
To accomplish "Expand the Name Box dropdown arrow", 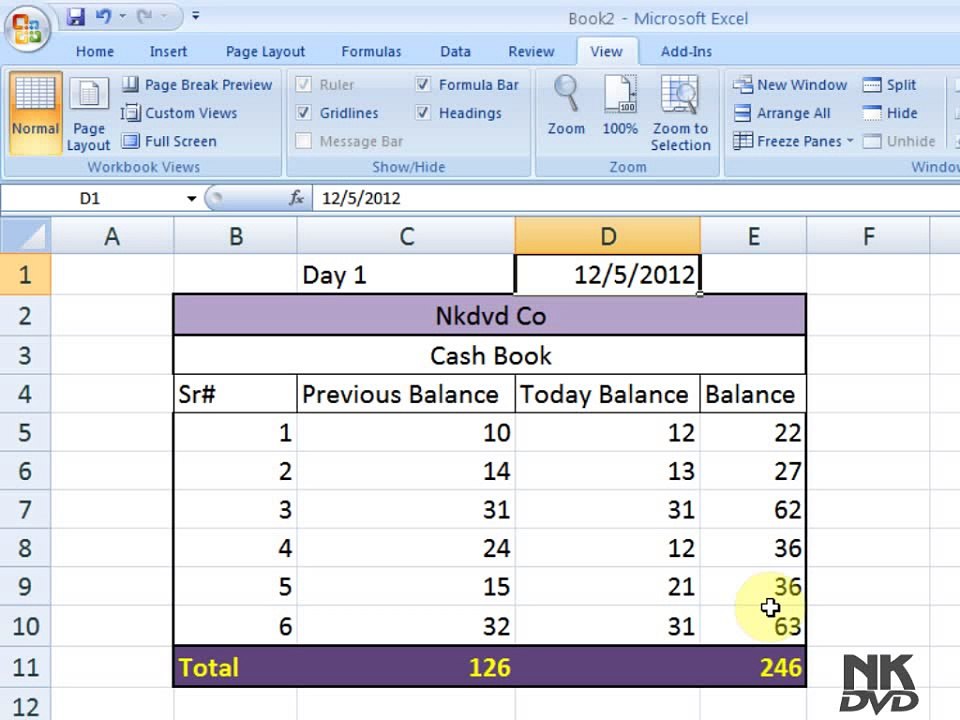I will click(x=191, y=198).
